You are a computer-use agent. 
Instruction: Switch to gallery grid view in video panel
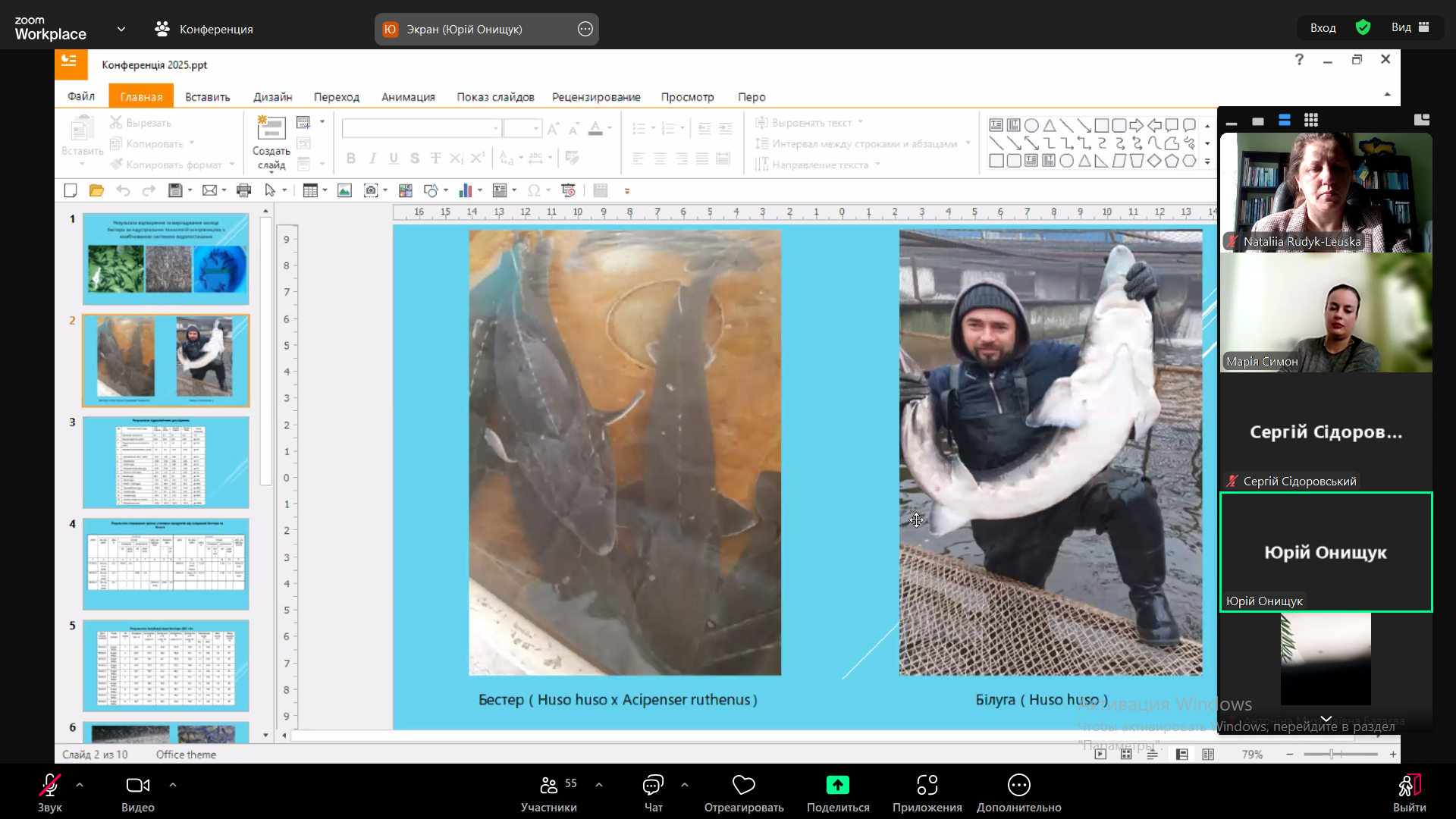click(1311, 120)
